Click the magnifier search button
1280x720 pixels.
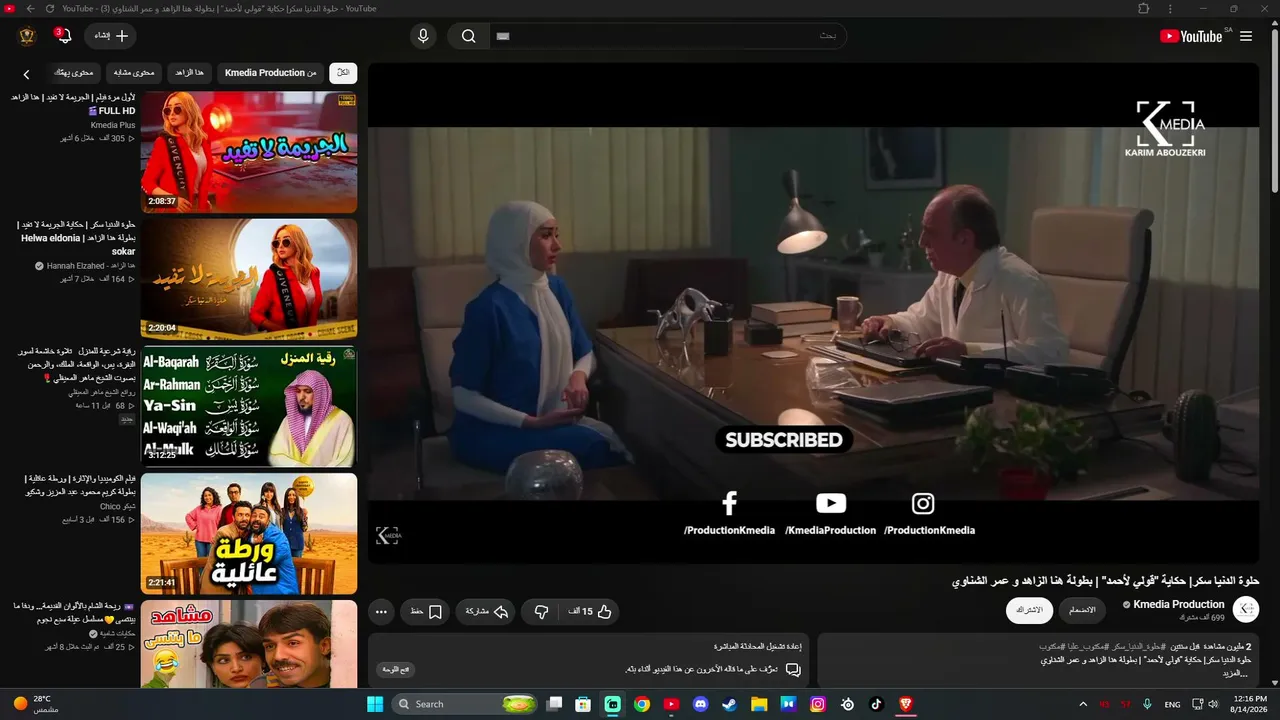(x=468, y=36)
